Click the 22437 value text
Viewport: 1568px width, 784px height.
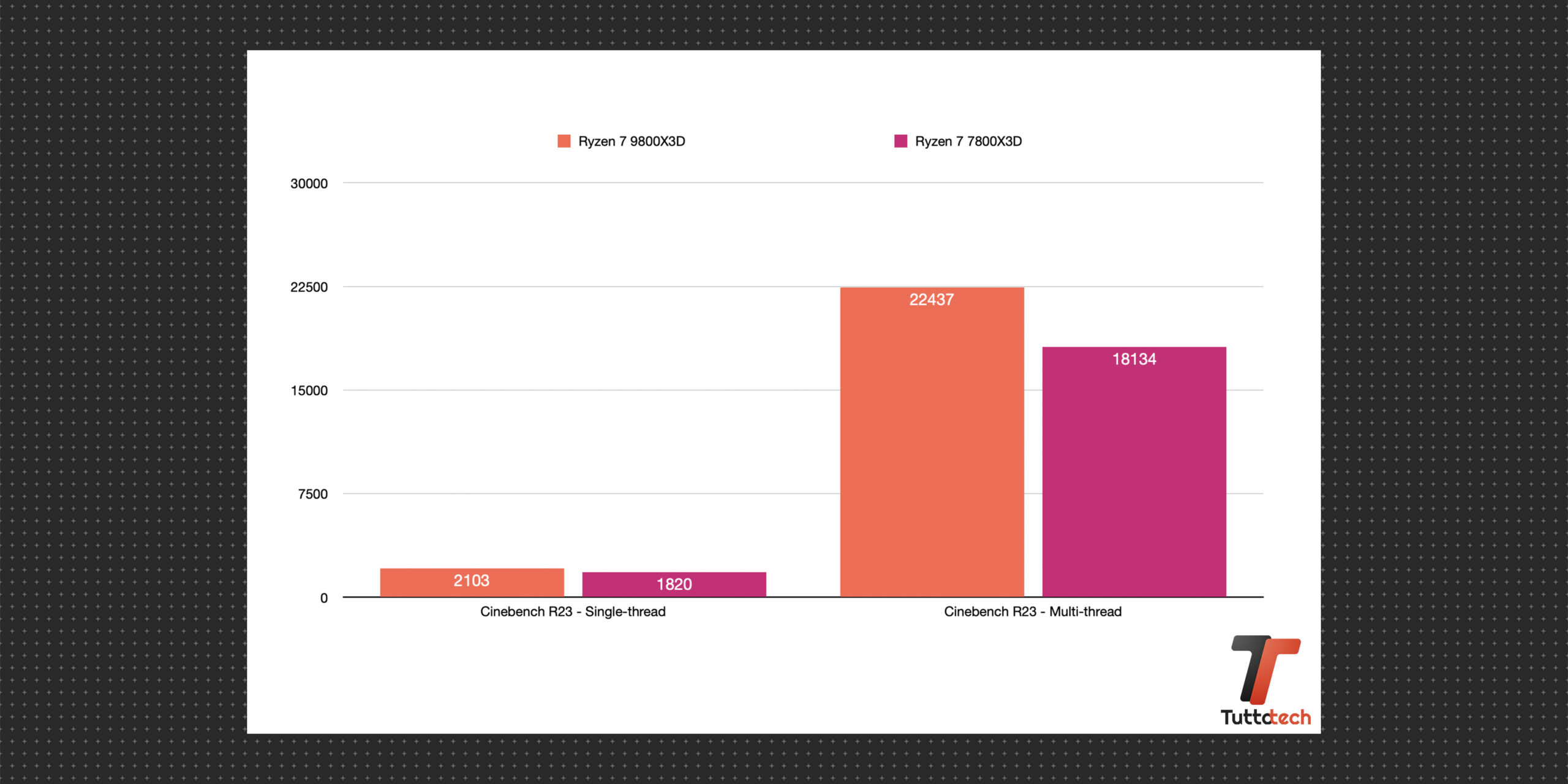(932, 300)
